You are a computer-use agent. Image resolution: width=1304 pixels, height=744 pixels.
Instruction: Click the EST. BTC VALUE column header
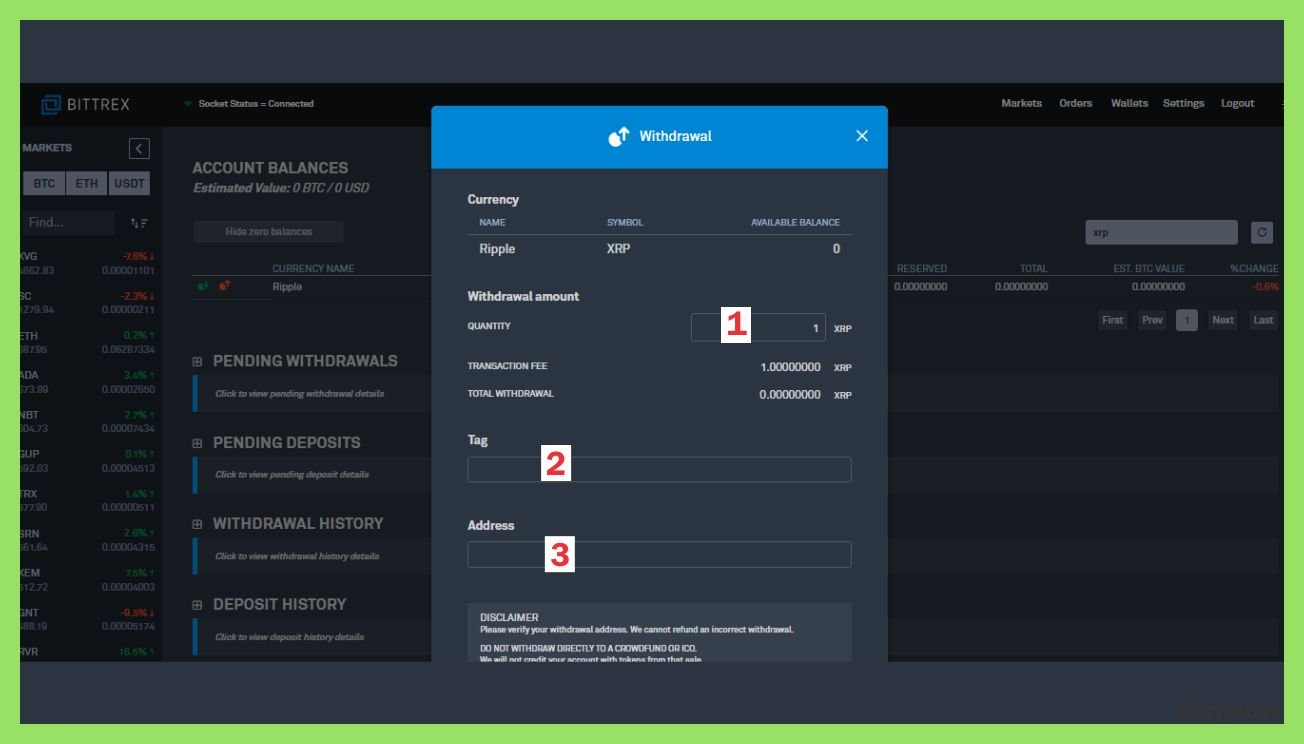click(x=1148, y=269)
